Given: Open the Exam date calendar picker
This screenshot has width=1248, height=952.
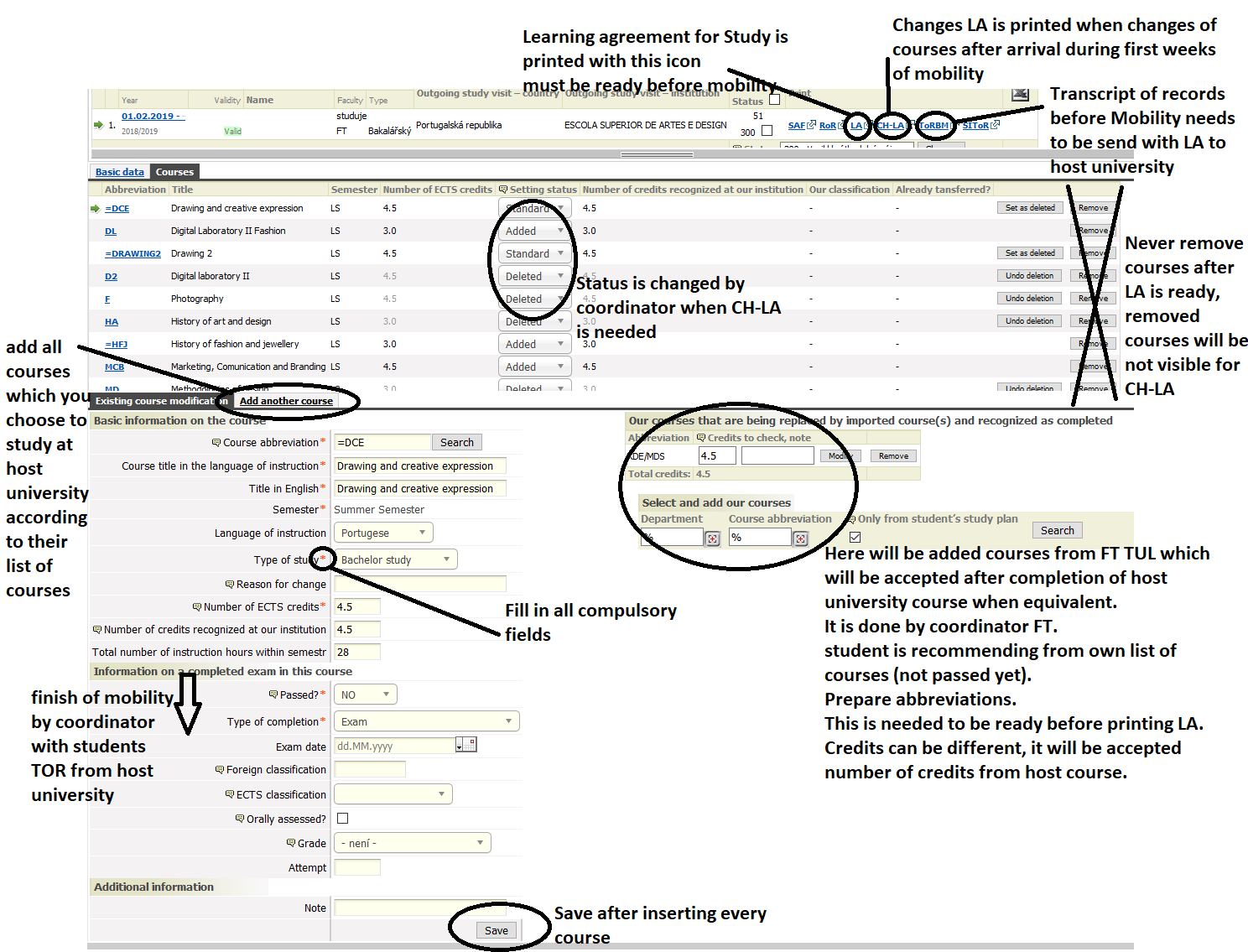Looking at the screenshot, I should pyautogui.click(x=467, y=745).
